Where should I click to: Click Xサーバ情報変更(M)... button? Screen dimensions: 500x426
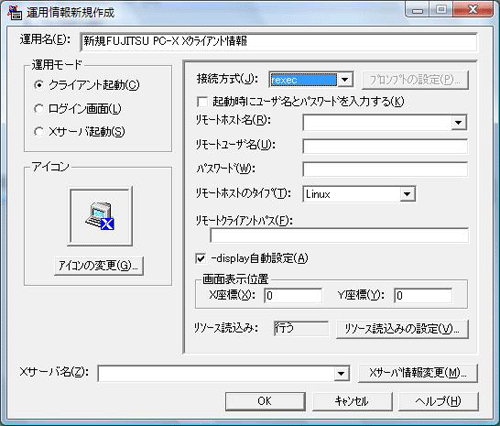point(418,373)
